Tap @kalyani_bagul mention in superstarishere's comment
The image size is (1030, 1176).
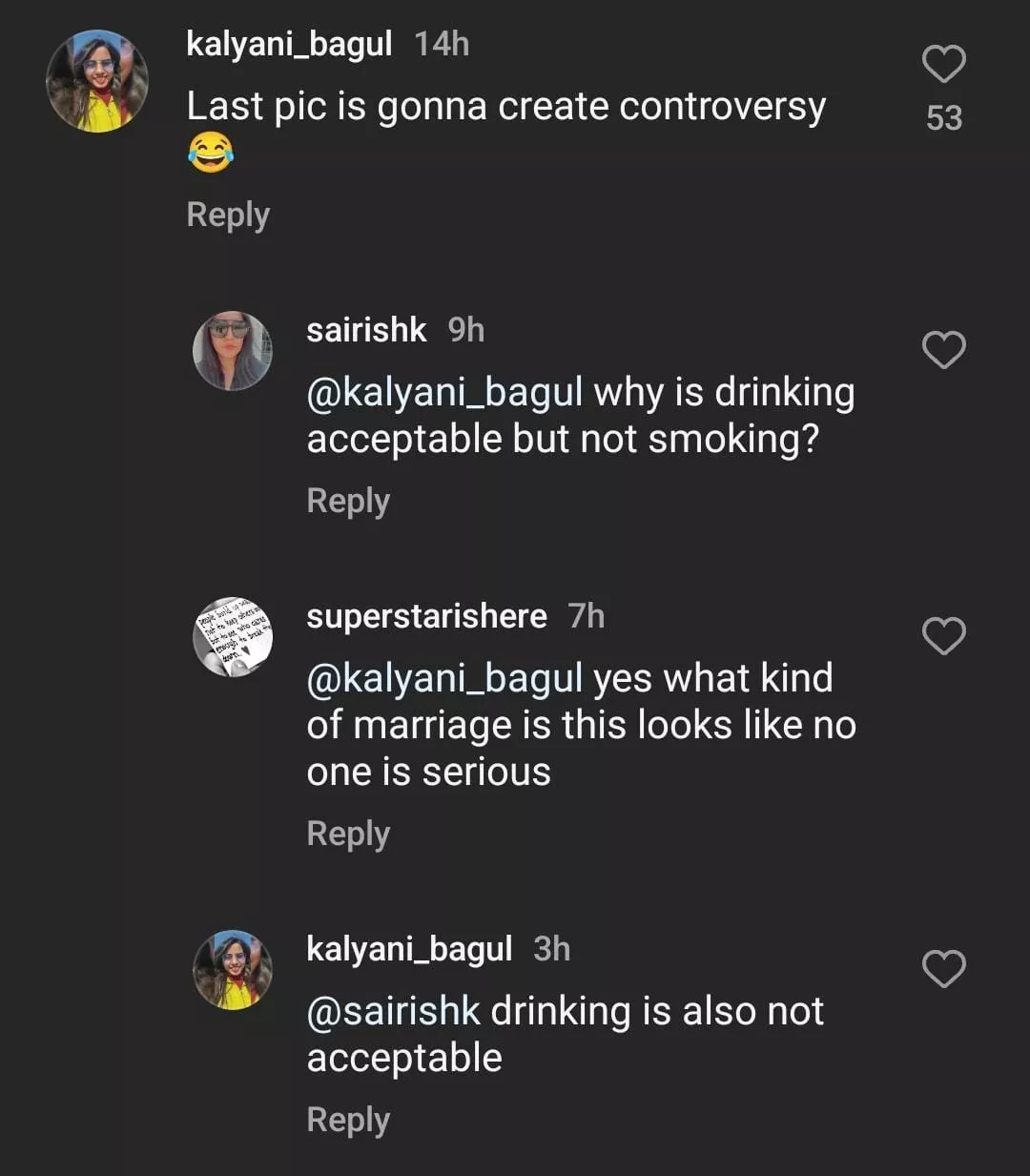coord(444,679)
